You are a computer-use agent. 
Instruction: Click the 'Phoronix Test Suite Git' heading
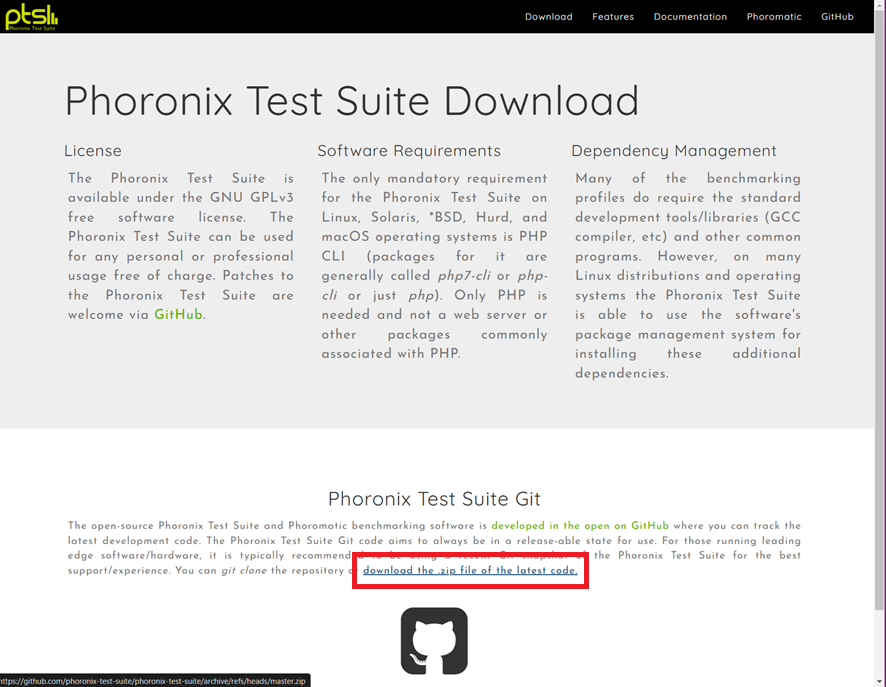[434, 499]
